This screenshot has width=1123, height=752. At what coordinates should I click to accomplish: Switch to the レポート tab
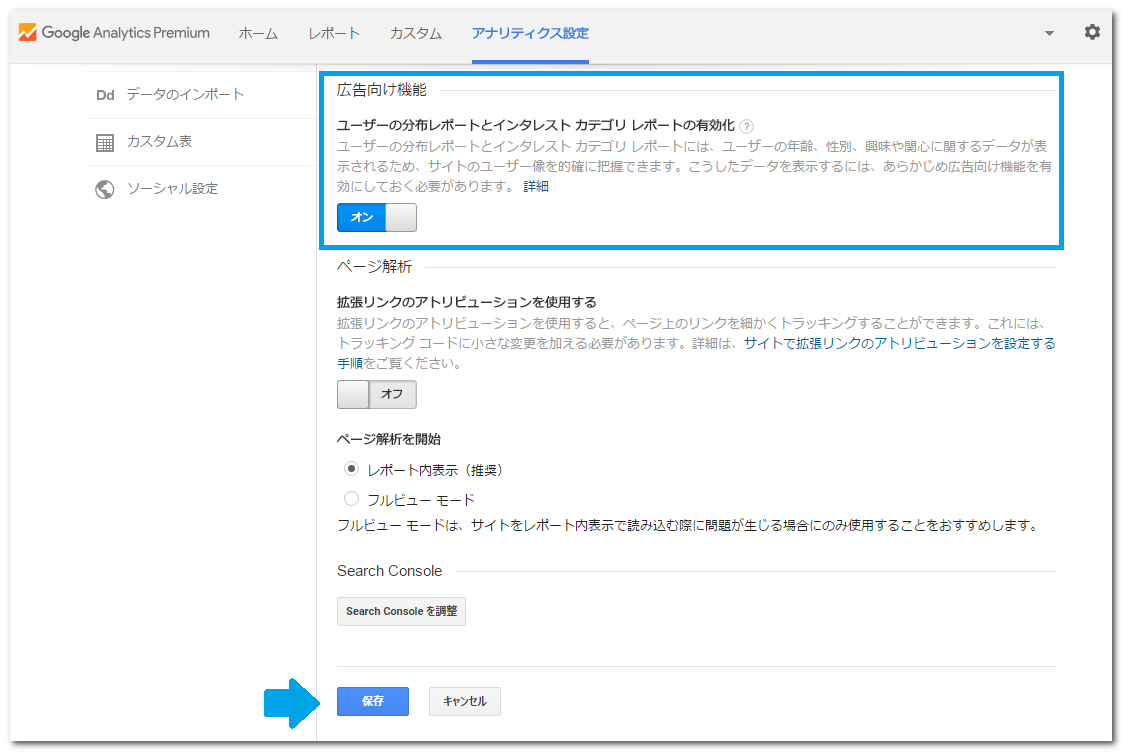334,33
